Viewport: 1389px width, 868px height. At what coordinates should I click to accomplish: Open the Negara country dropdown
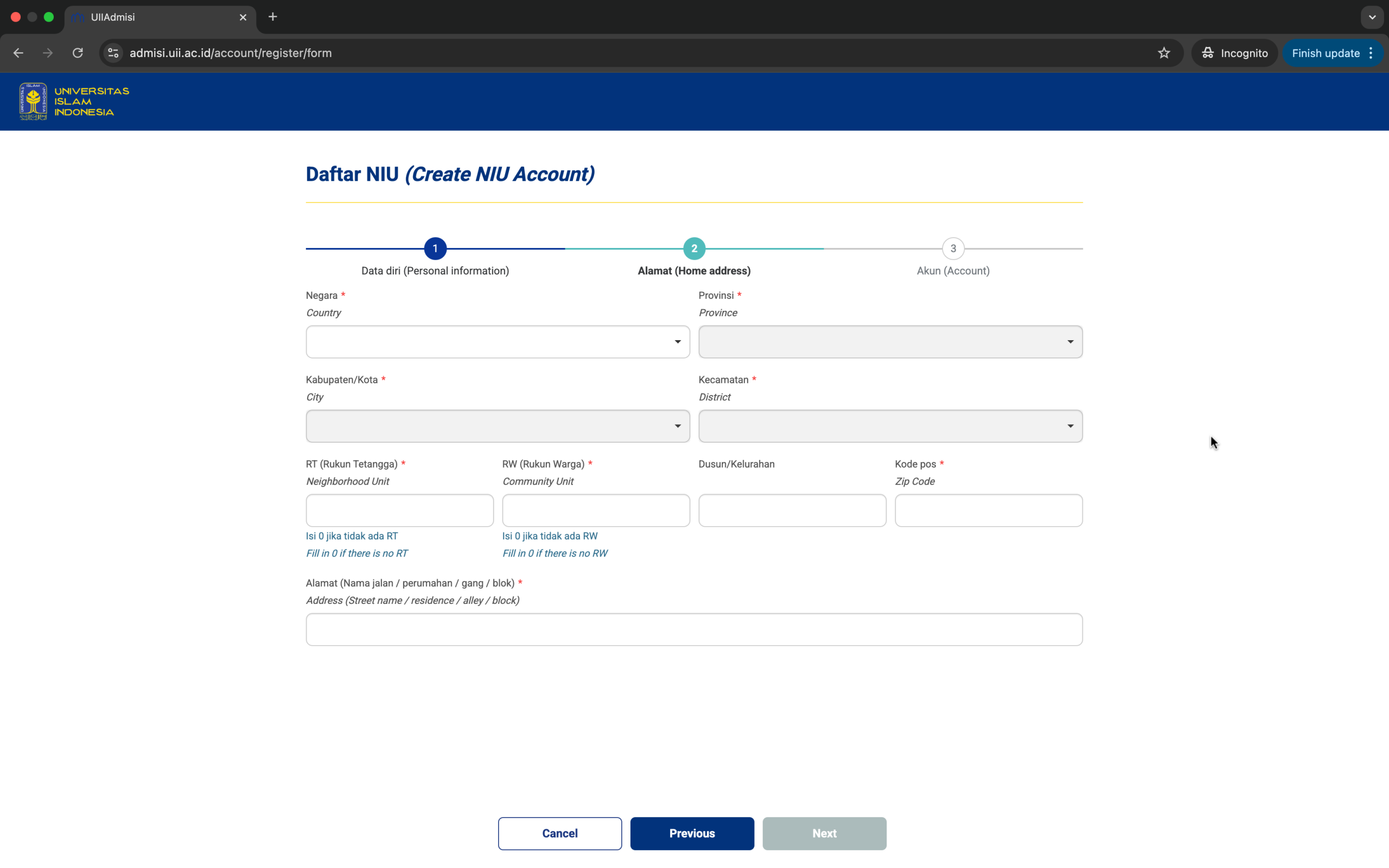[498, 342]
